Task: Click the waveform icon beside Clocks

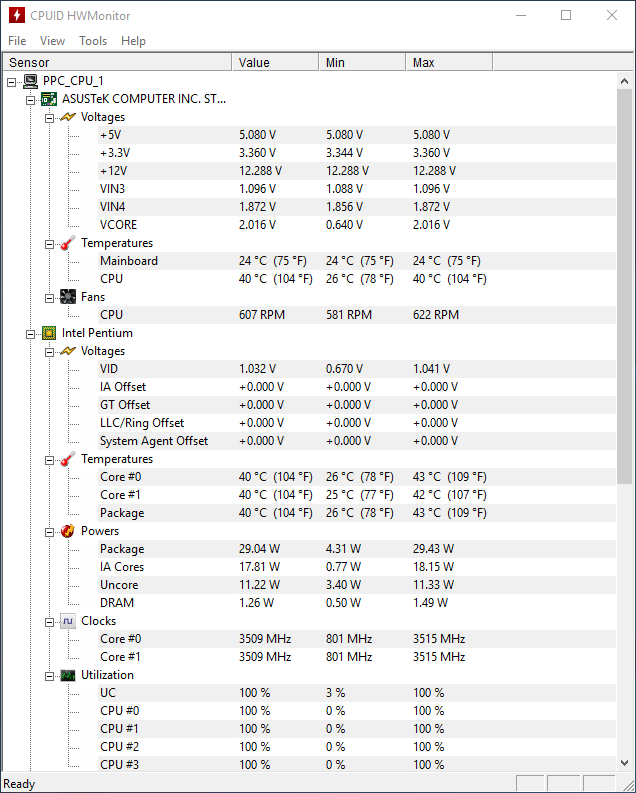Action: point(68,621)
